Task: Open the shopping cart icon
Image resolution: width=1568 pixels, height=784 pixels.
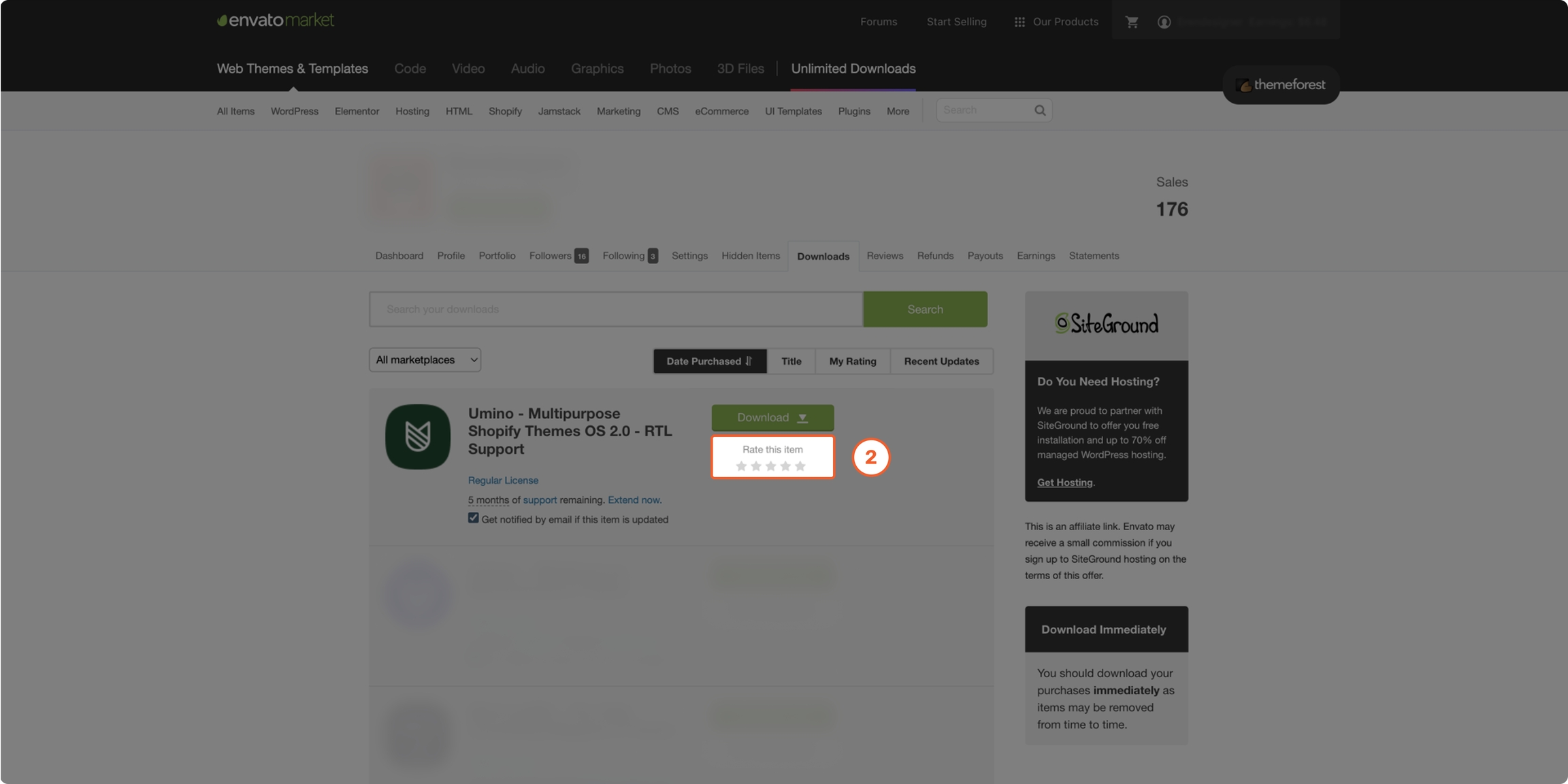Action: 1132,22
